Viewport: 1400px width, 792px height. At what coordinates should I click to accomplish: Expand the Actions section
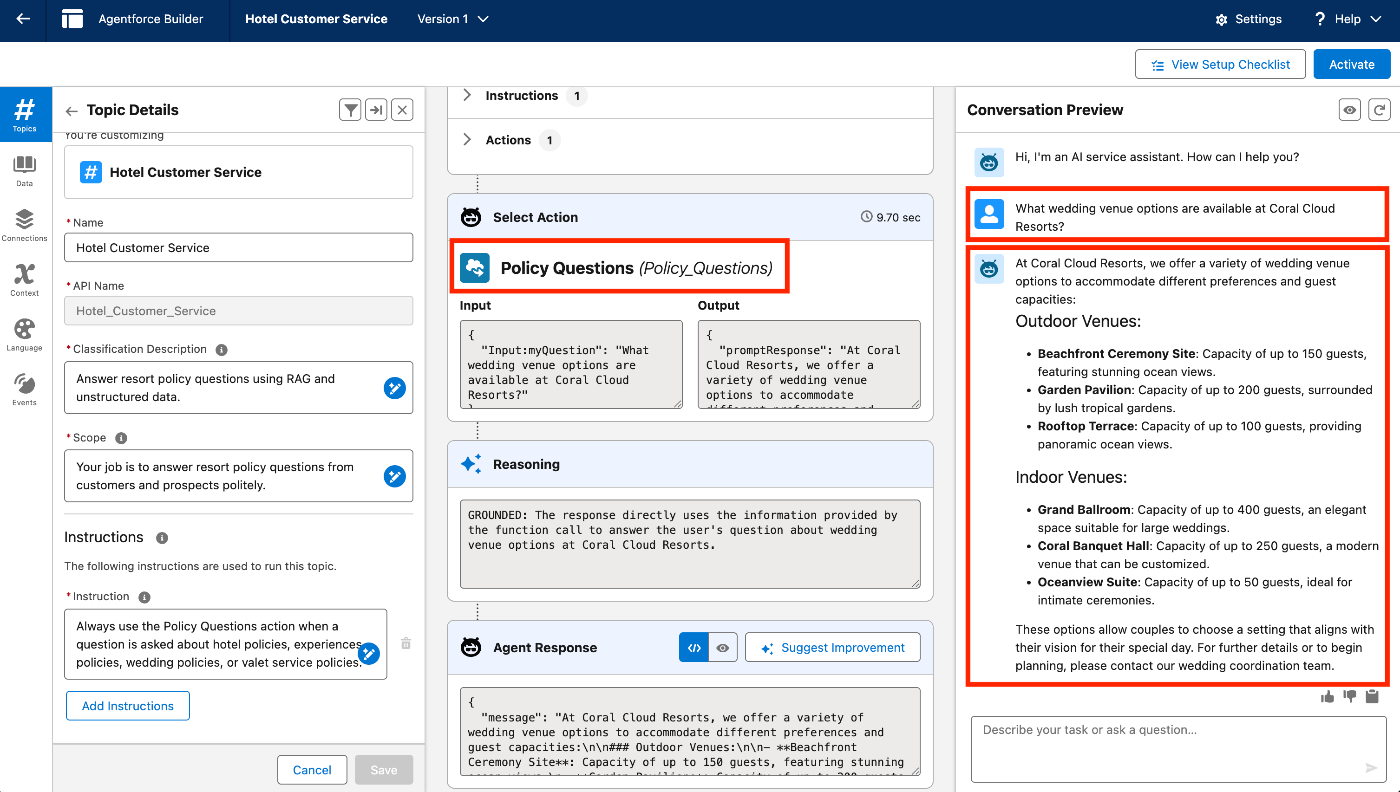pos(467,140)
